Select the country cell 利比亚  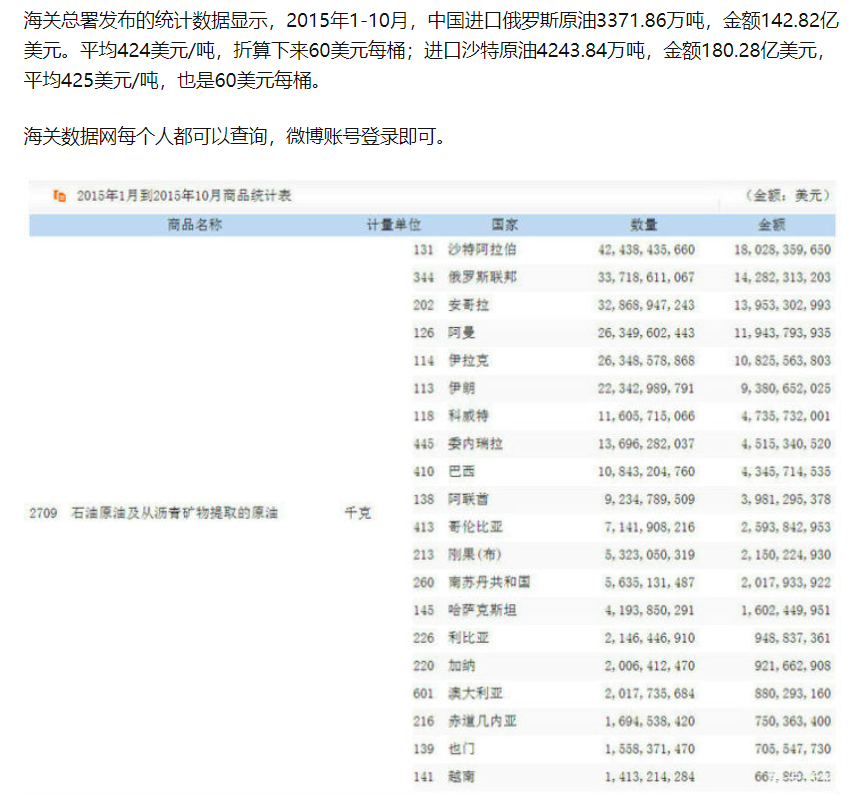468,638
